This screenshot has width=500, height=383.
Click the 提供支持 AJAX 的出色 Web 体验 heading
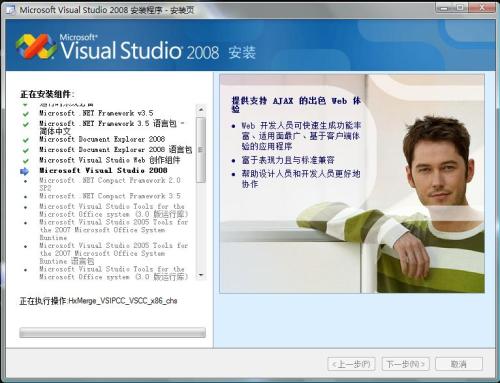pos(296,105)
